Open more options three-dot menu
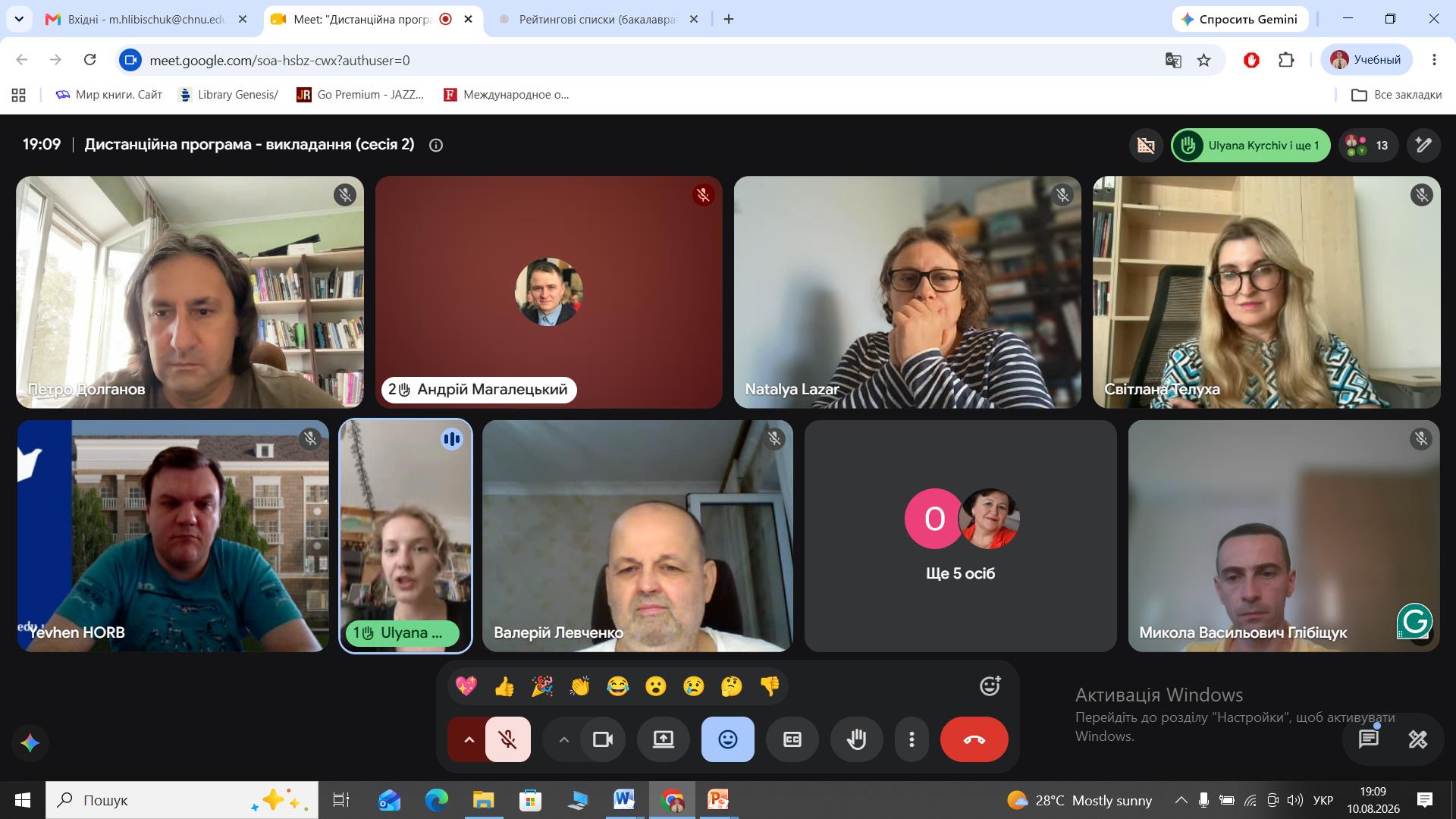The width and height of the screenshot is (1456, 819). pos(912,739)
